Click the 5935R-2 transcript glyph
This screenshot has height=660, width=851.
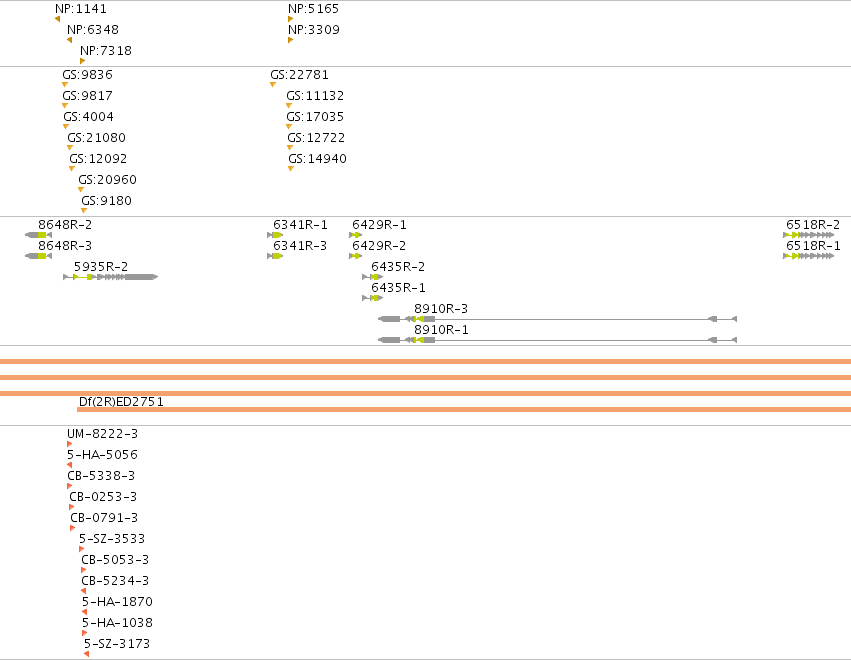[x=111, y=277]
